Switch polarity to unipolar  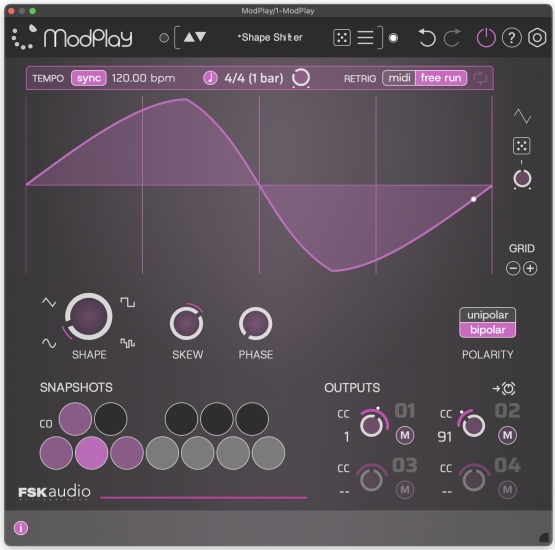pos(487,315)
